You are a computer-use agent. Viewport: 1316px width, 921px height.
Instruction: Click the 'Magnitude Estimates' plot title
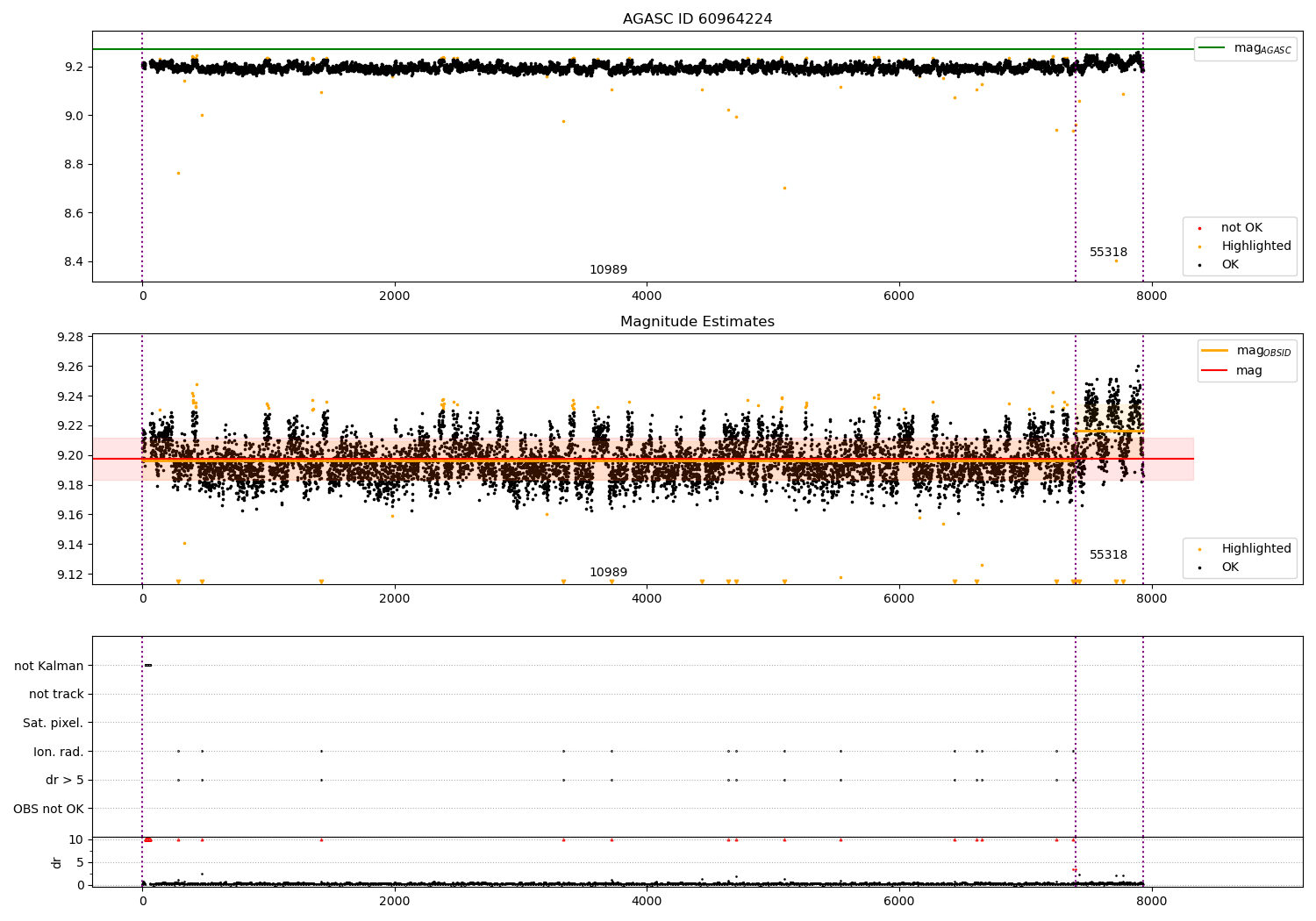tap(697, 322)
